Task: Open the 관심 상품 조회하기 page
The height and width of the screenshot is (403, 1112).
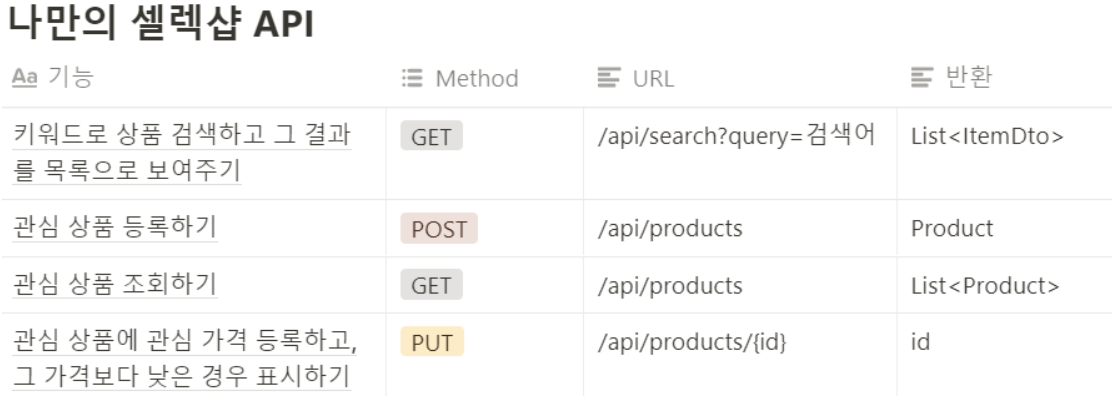Action: tap(115, 284)
